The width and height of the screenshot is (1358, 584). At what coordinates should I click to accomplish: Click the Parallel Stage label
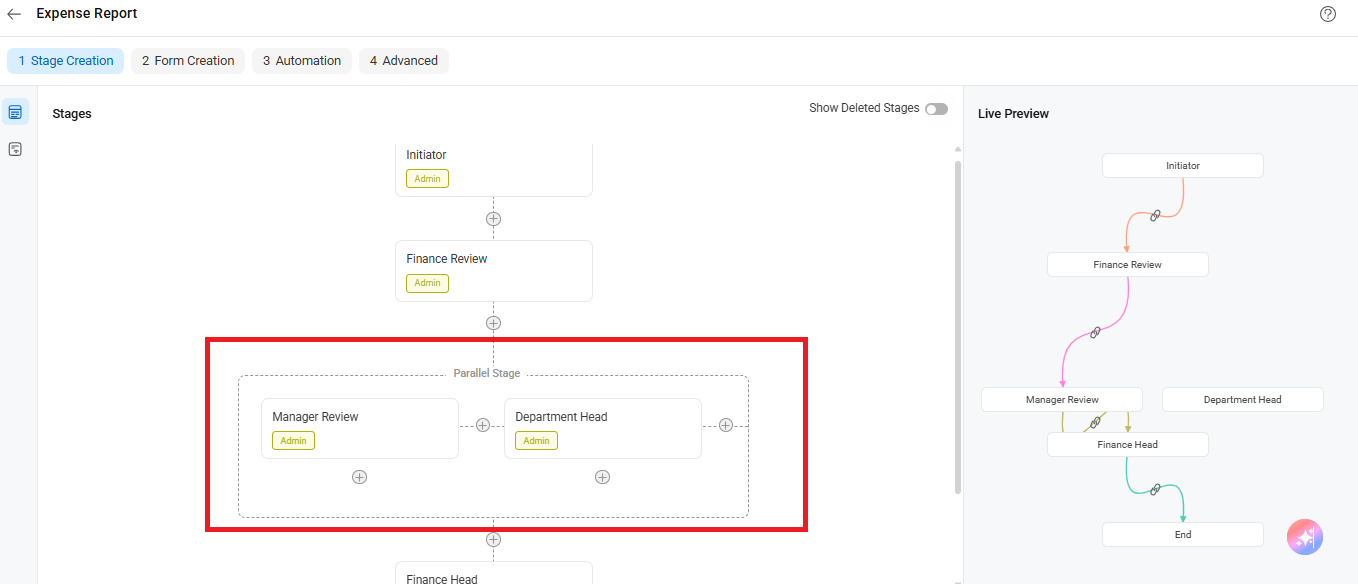click(487, 374)
